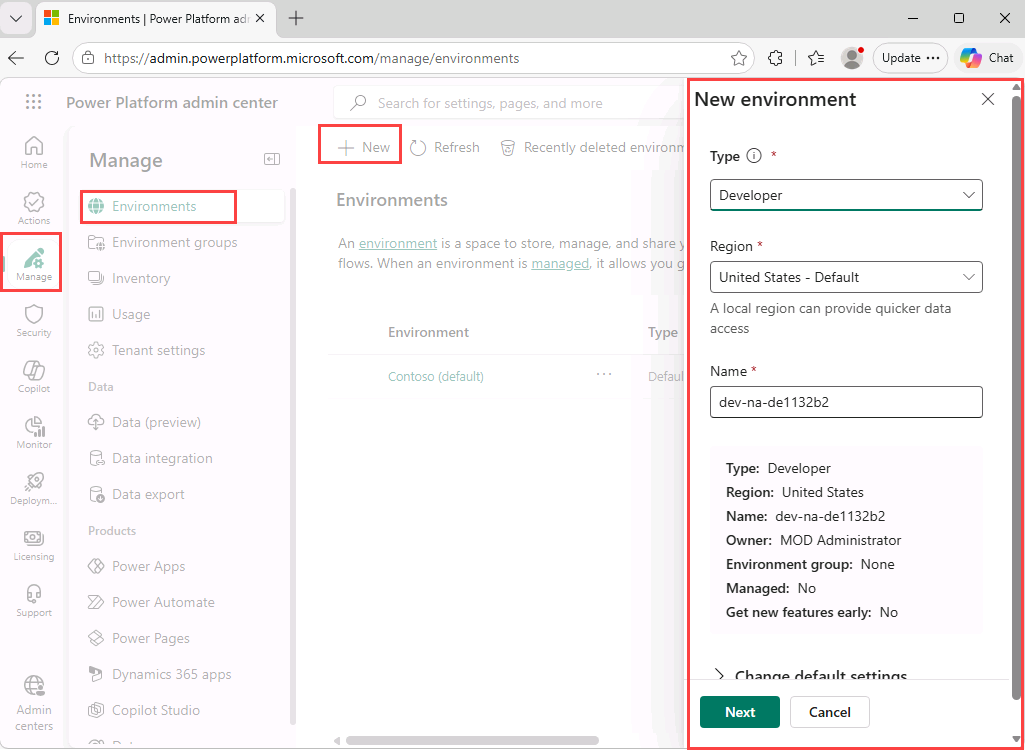View site information lock icon

point(88,58)
